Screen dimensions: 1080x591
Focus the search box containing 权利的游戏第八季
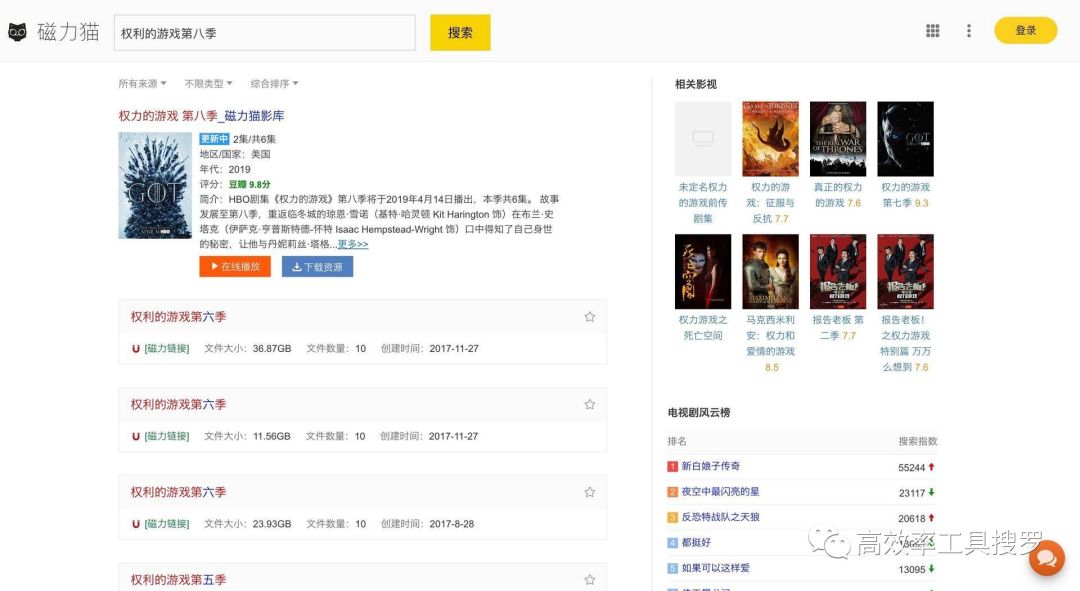[x=264, y=33]
